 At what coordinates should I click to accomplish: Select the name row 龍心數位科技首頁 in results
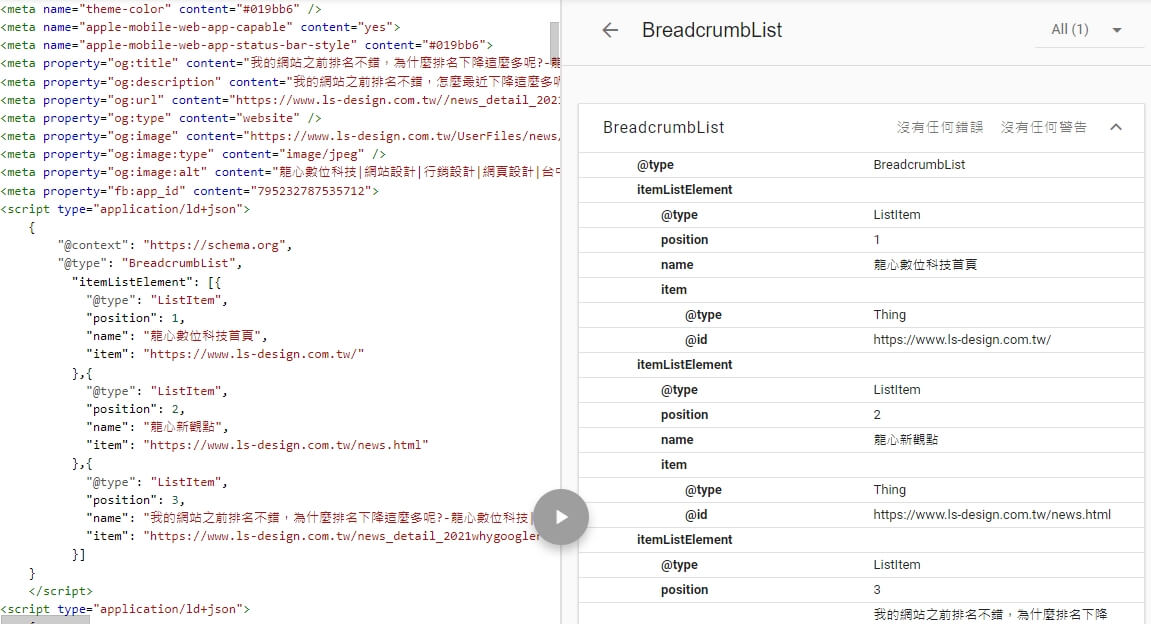pos(860,265)
